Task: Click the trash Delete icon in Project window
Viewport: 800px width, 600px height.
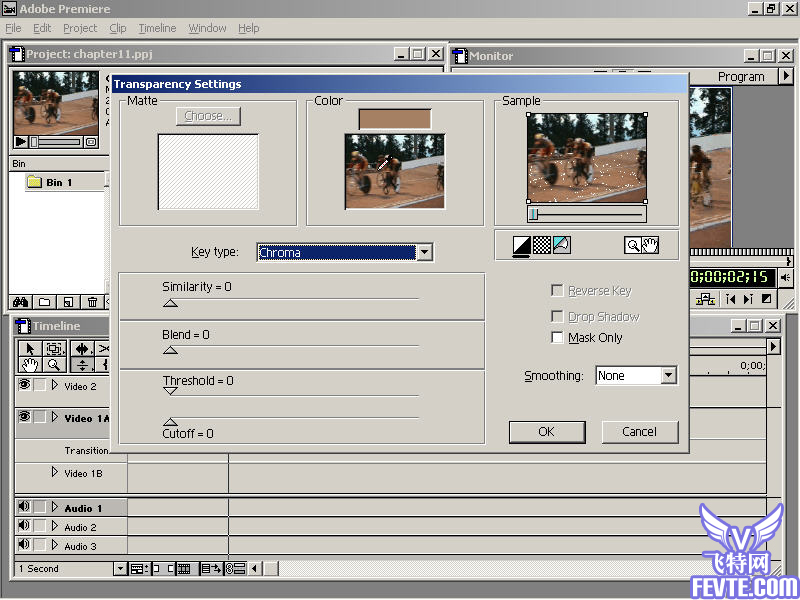Action: [92, 301]
